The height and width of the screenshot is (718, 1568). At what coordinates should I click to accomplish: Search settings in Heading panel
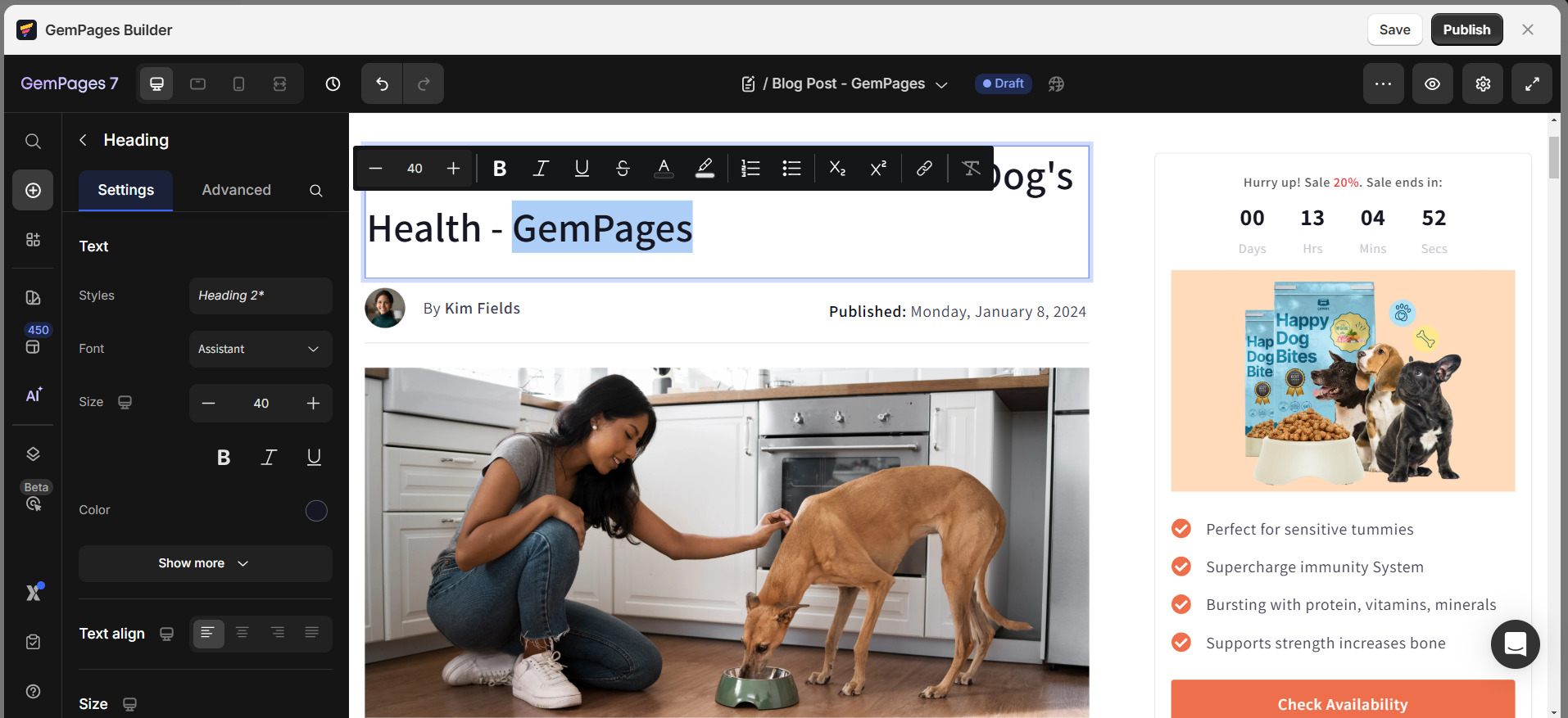coord(315,191)
